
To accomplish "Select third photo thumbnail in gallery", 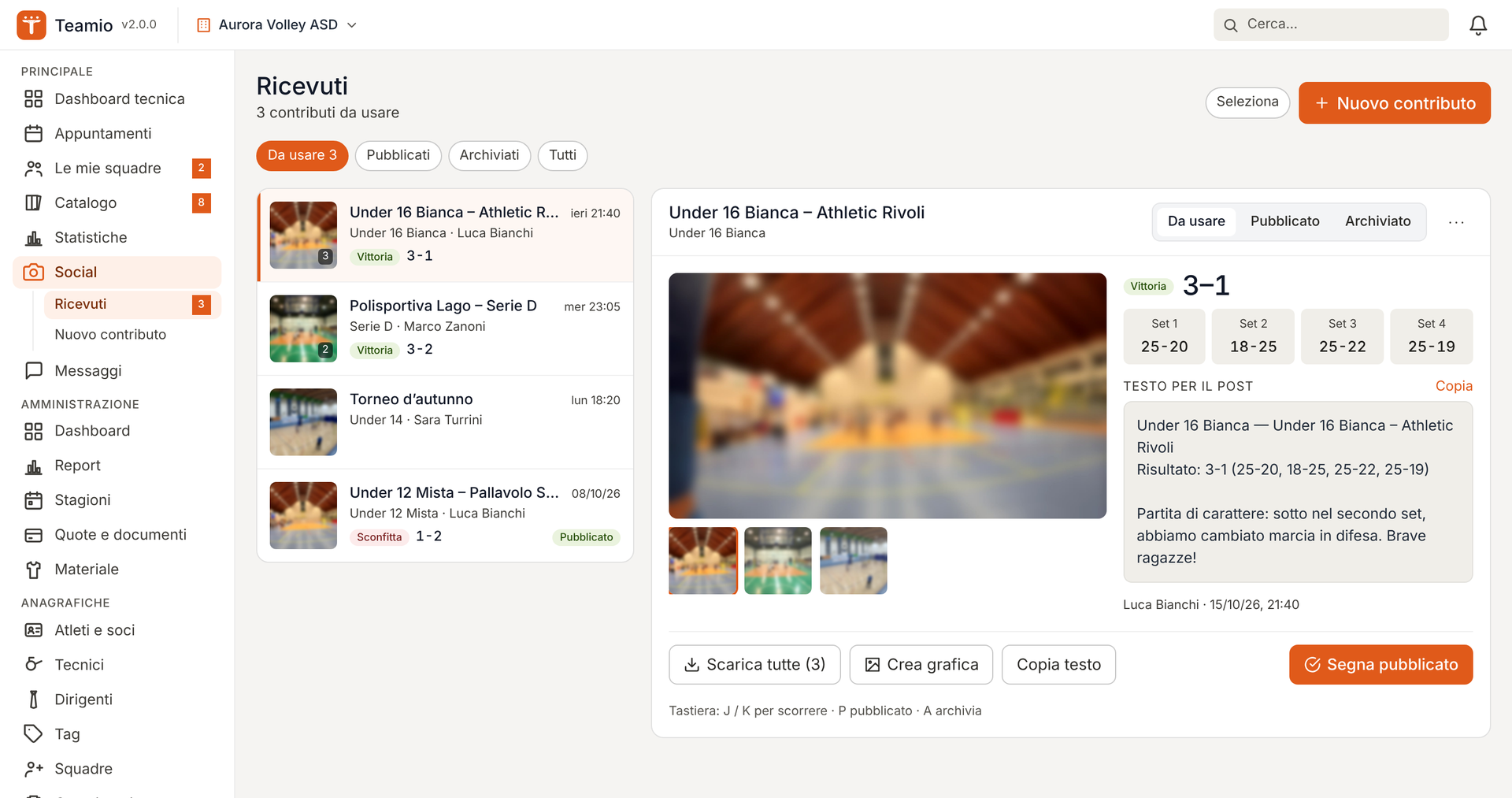I will [x=854, y=561].
